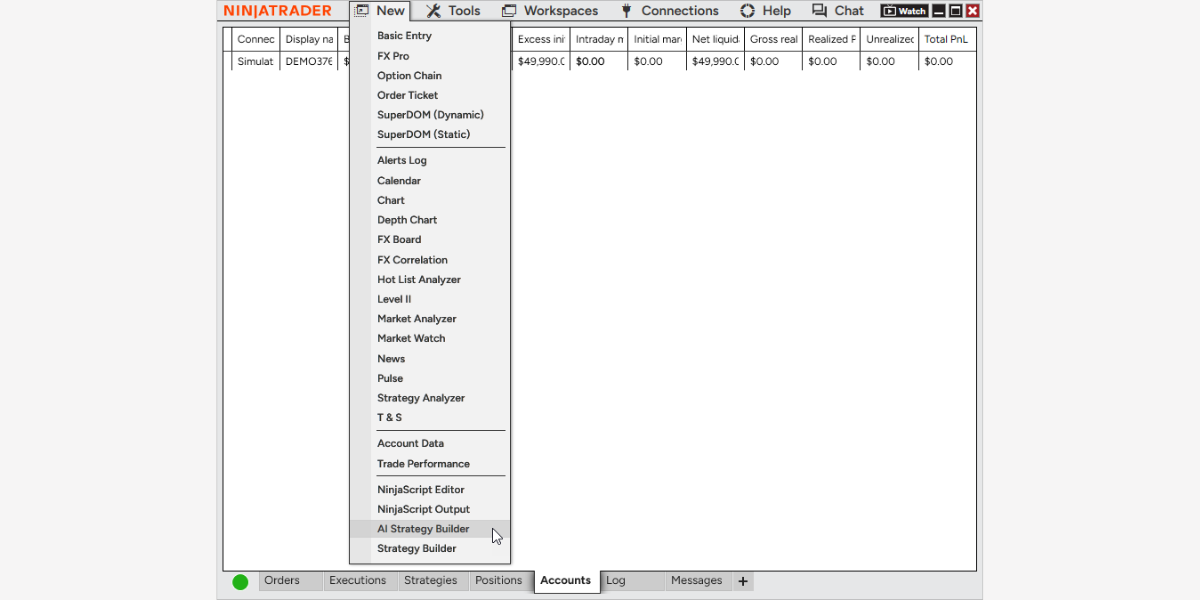
Task: Open the Help menu
Action: click(765, 11)
